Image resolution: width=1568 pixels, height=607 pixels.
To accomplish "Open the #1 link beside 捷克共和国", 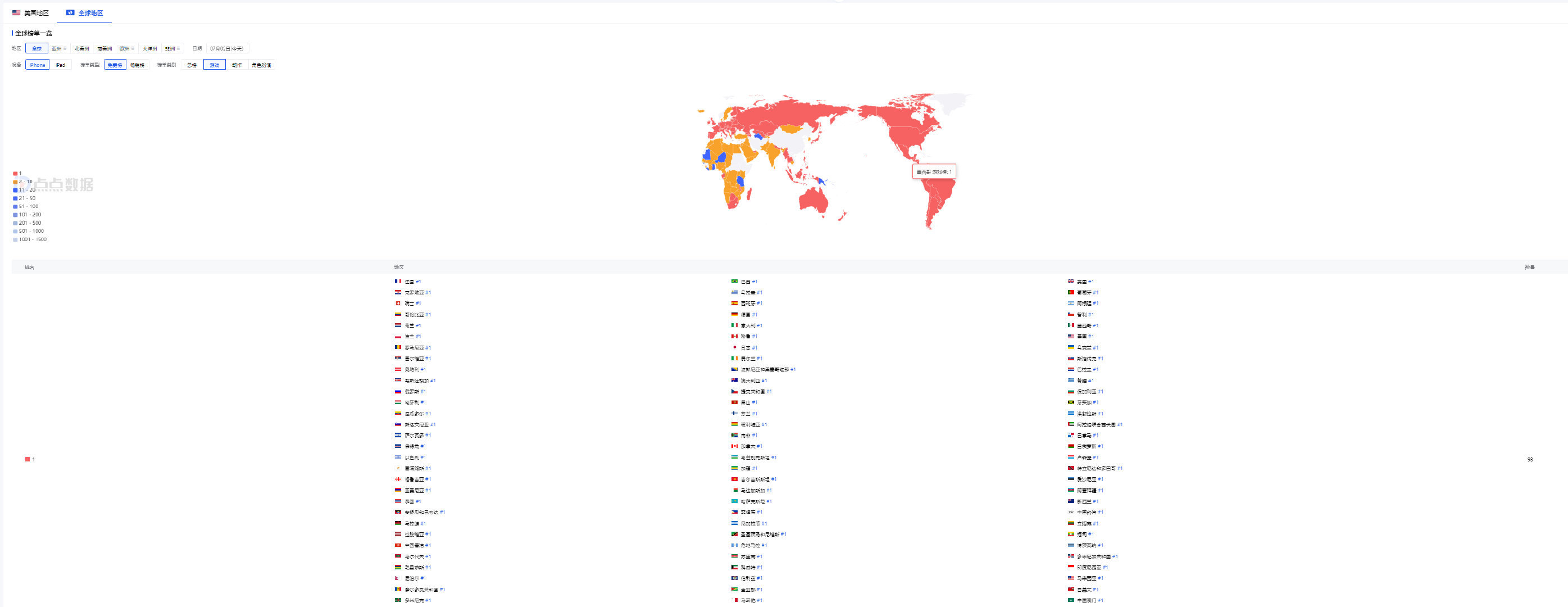I will tap(769, 392).
